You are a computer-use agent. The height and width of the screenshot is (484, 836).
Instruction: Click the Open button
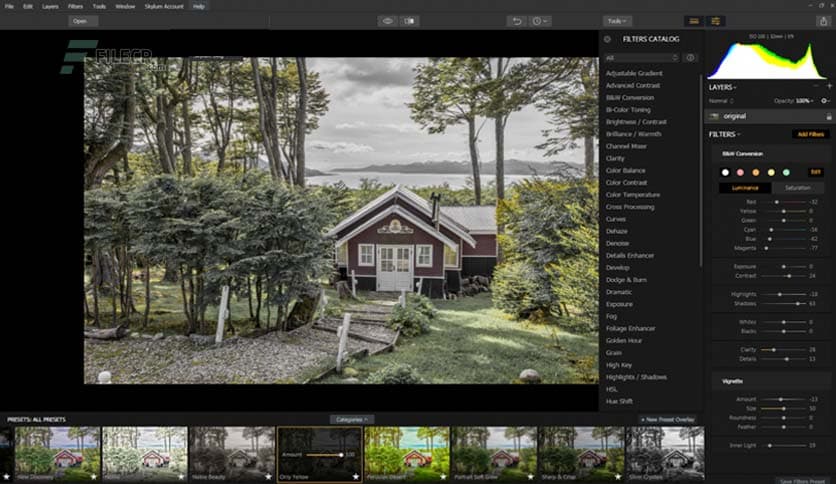(83, 21)
